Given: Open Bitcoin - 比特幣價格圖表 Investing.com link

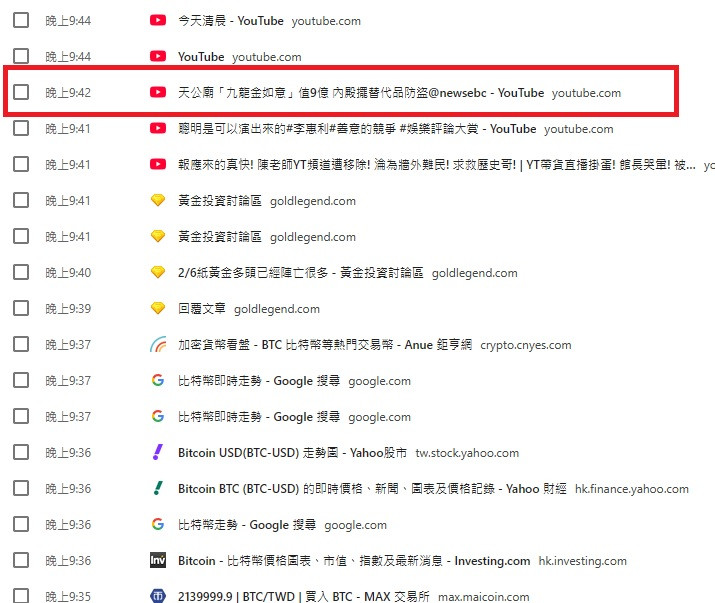Looking at the screenshot, I should 354,561.
